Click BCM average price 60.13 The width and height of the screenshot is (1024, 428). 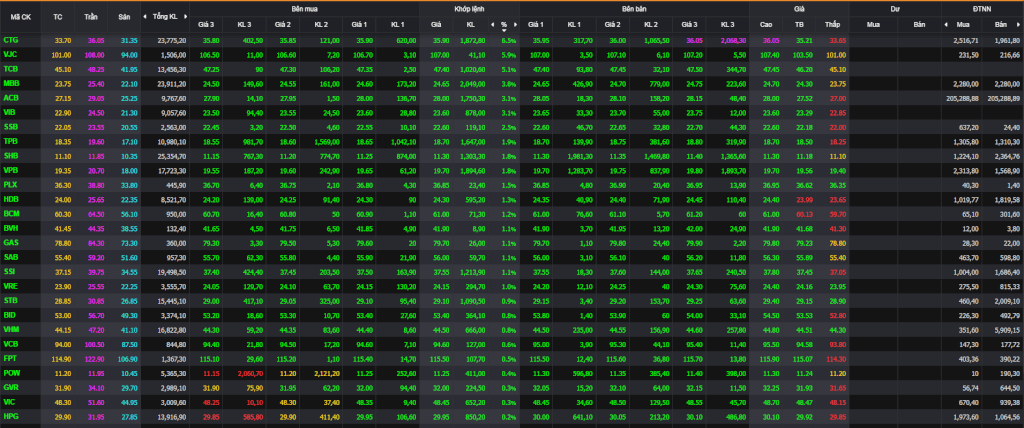805,214
